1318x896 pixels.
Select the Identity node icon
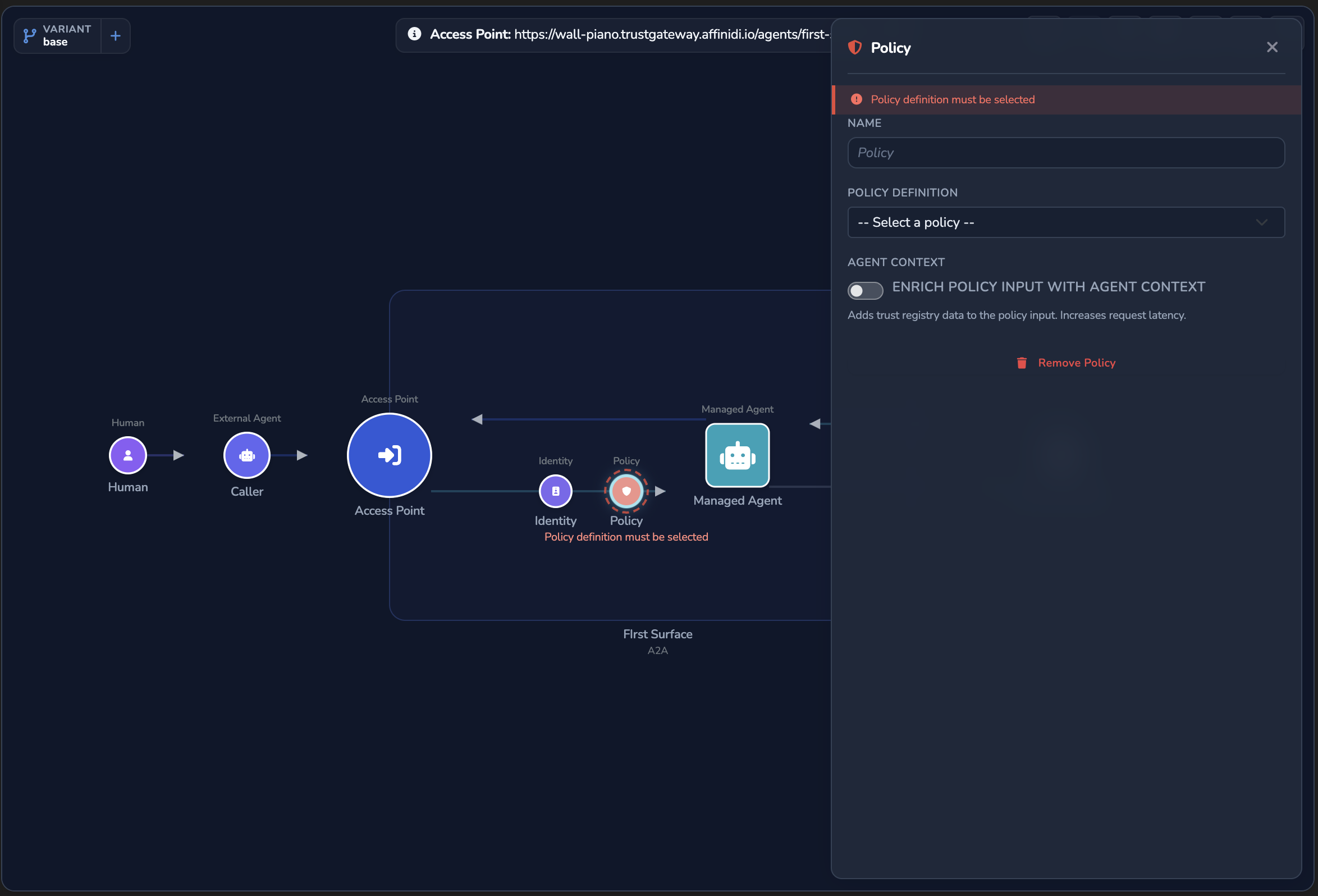point(555,491)
